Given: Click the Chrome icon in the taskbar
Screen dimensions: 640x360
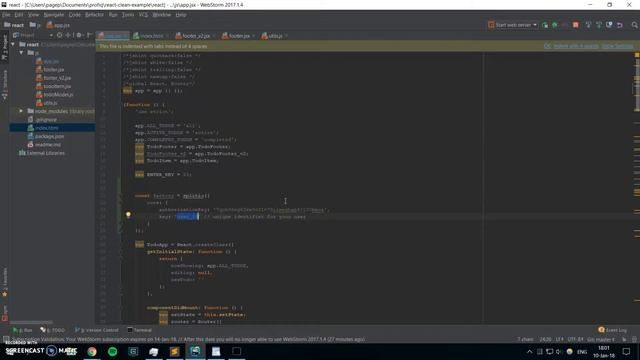Looking at the screenshot, I should point(92,351).
